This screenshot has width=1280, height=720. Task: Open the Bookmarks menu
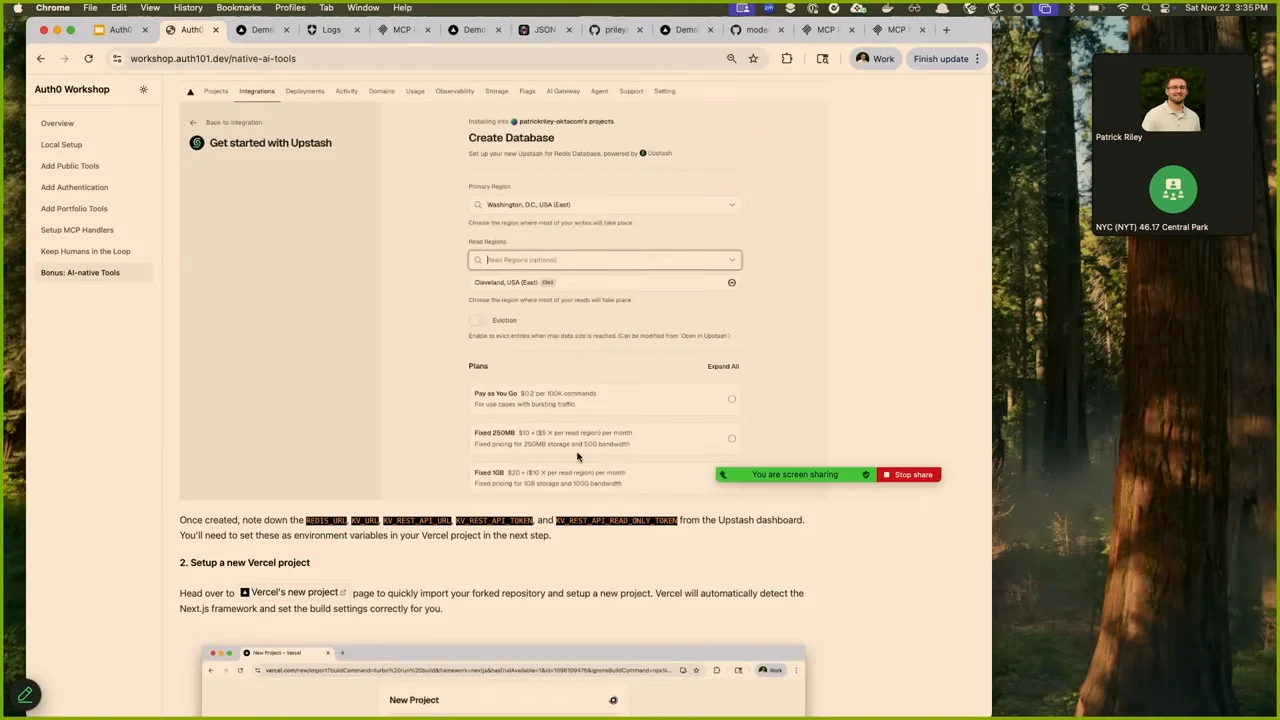click(239, 8)
